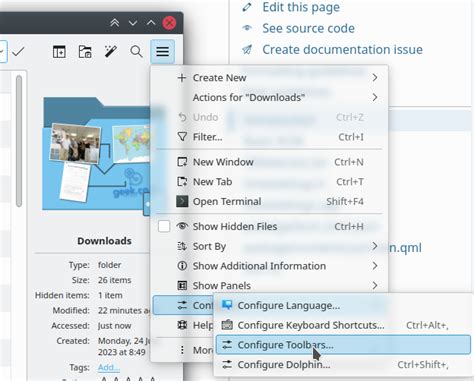Tick the Show Hidden Files checkbox
Image resolution: width=474 pixels, height=381 pixels.
tap(164, 226)
